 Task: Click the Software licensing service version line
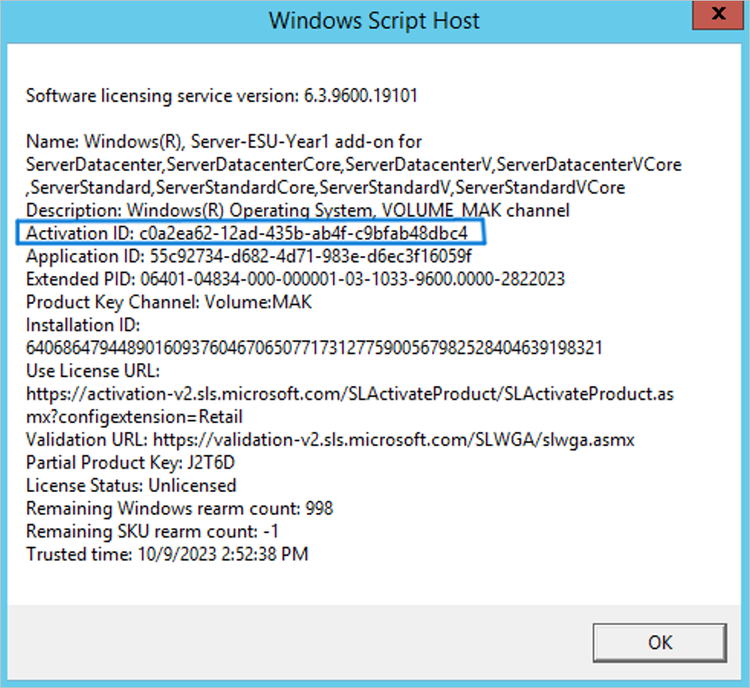click(221, 96)
